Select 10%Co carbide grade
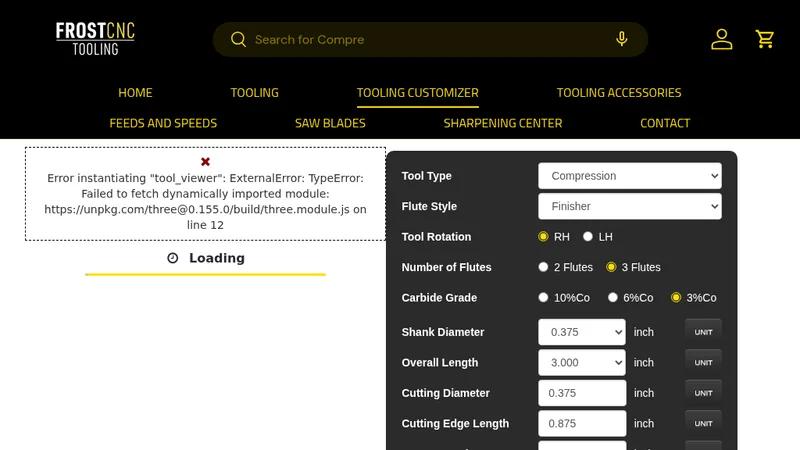This screenshot has height=450, width=800. point(543,297)
